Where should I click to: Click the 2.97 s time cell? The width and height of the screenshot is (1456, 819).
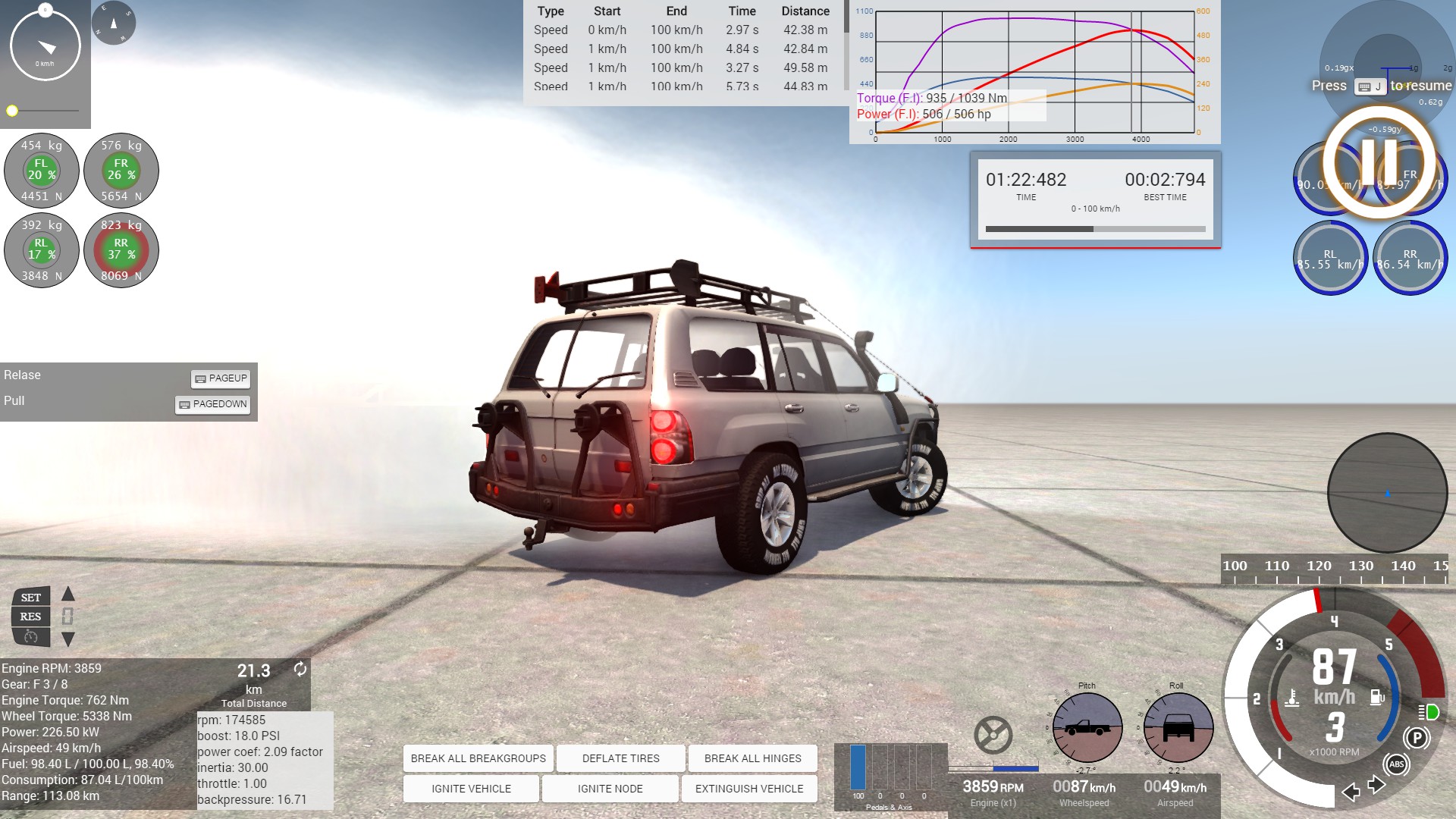(742, 30)
